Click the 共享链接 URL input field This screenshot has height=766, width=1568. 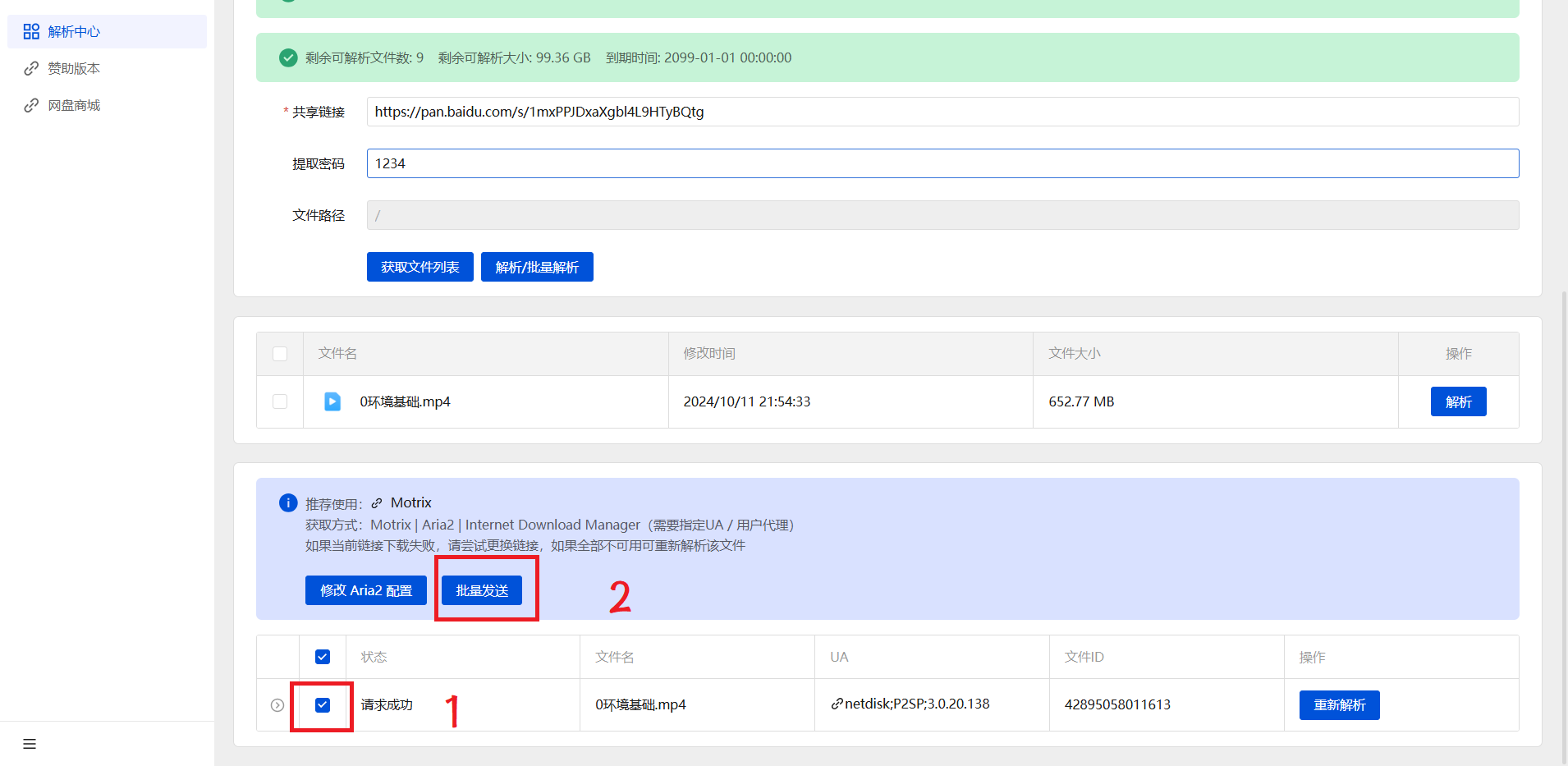(x=942, y=112)
